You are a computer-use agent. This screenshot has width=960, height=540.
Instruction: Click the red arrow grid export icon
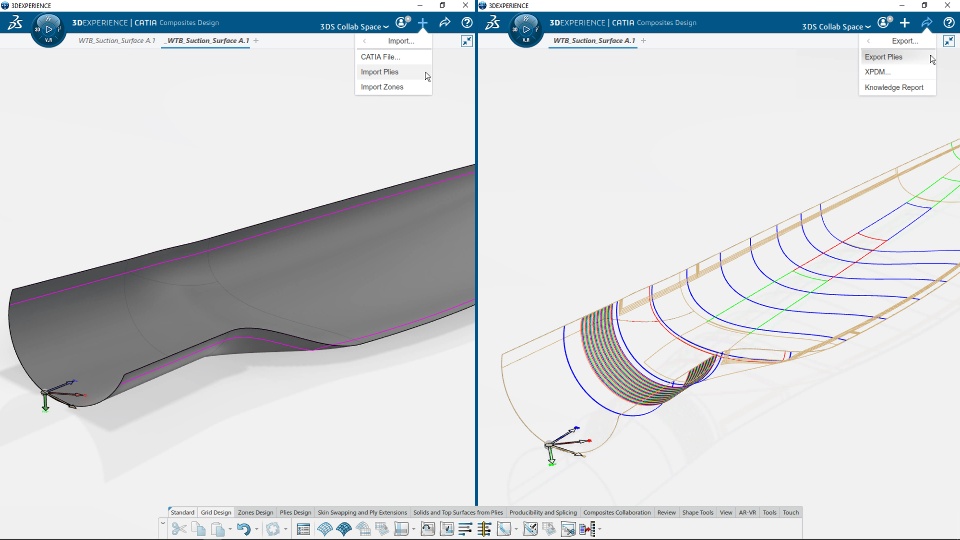point(587,528)
